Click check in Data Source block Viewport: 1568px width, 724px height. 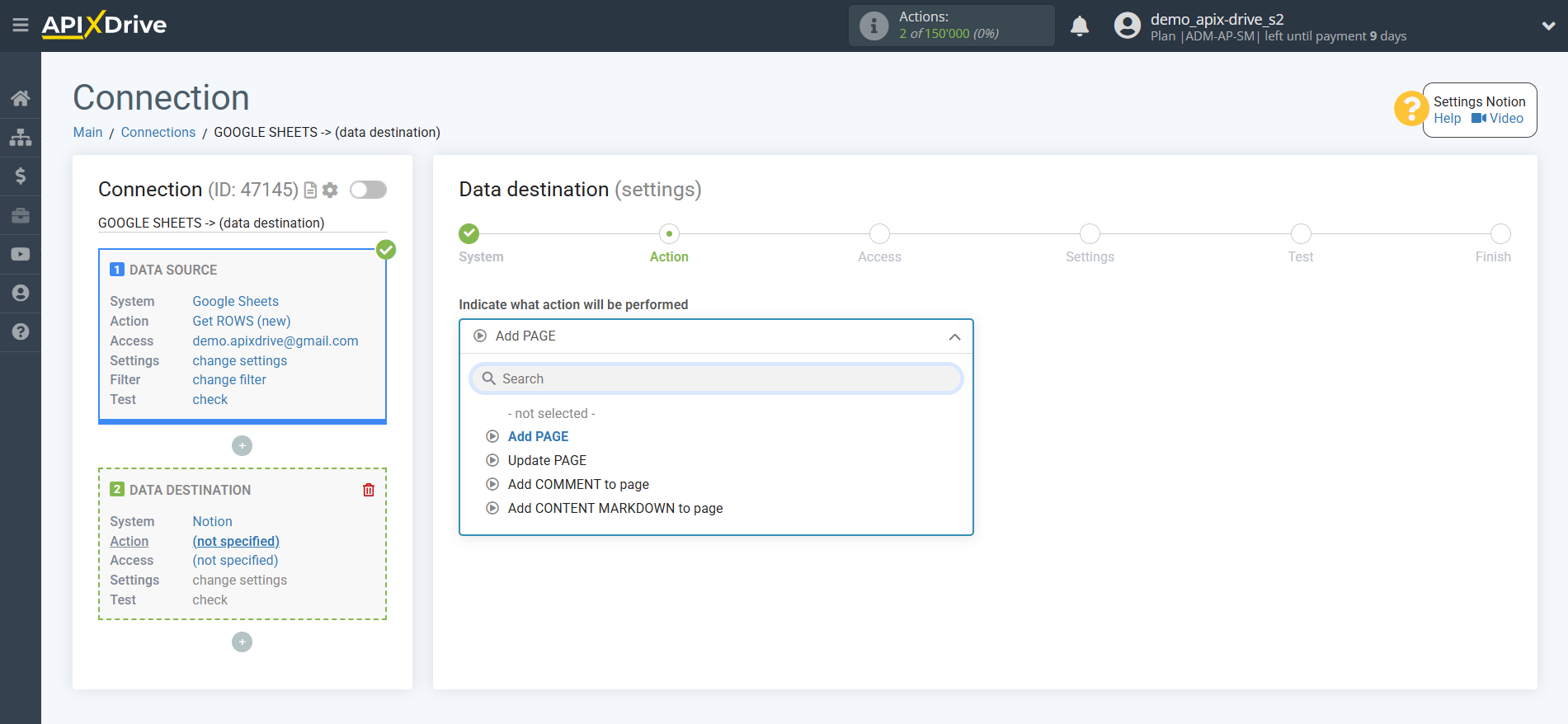pos(210,400)
